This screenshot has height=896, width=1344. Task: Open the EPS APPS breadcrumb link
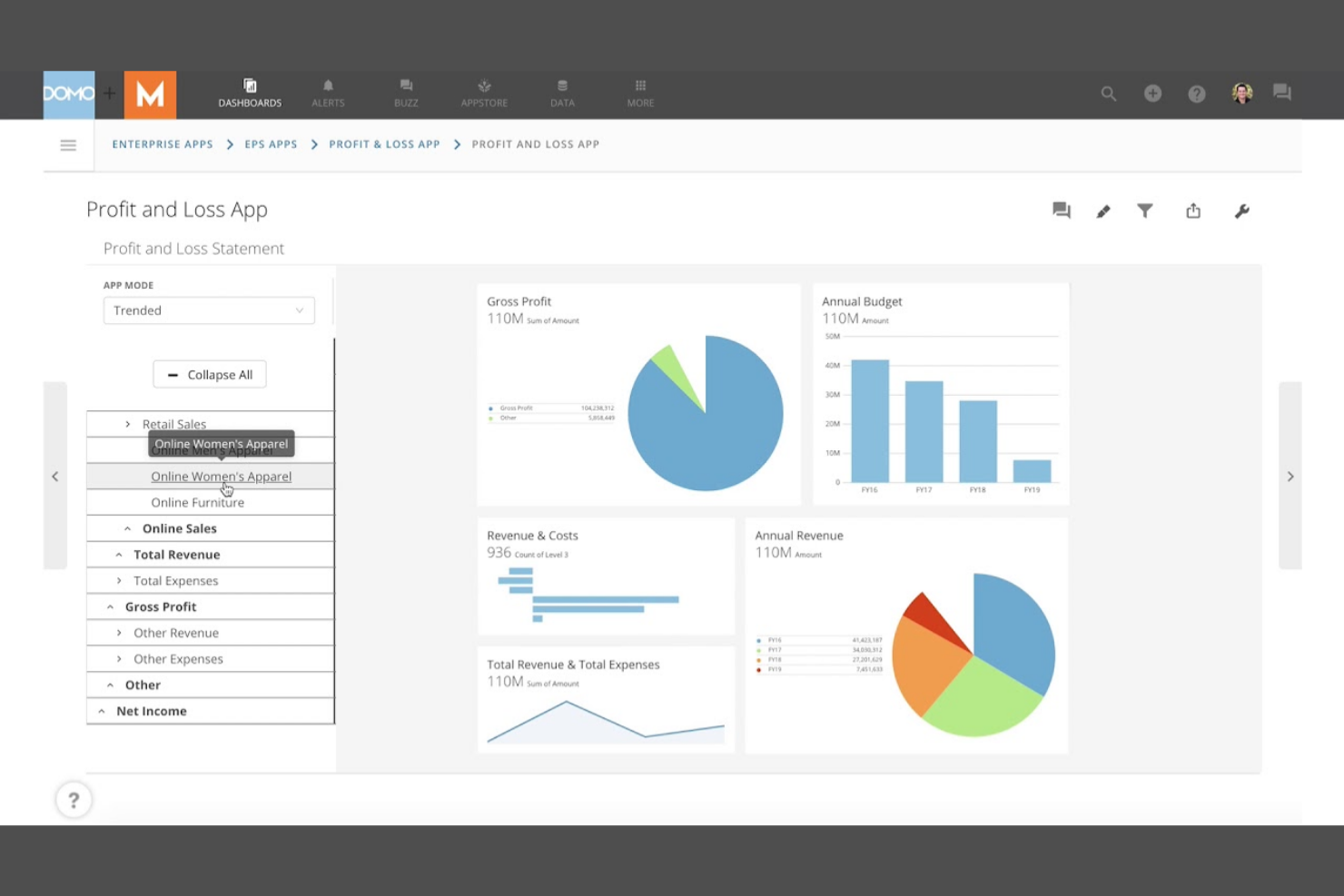point(270,144)
